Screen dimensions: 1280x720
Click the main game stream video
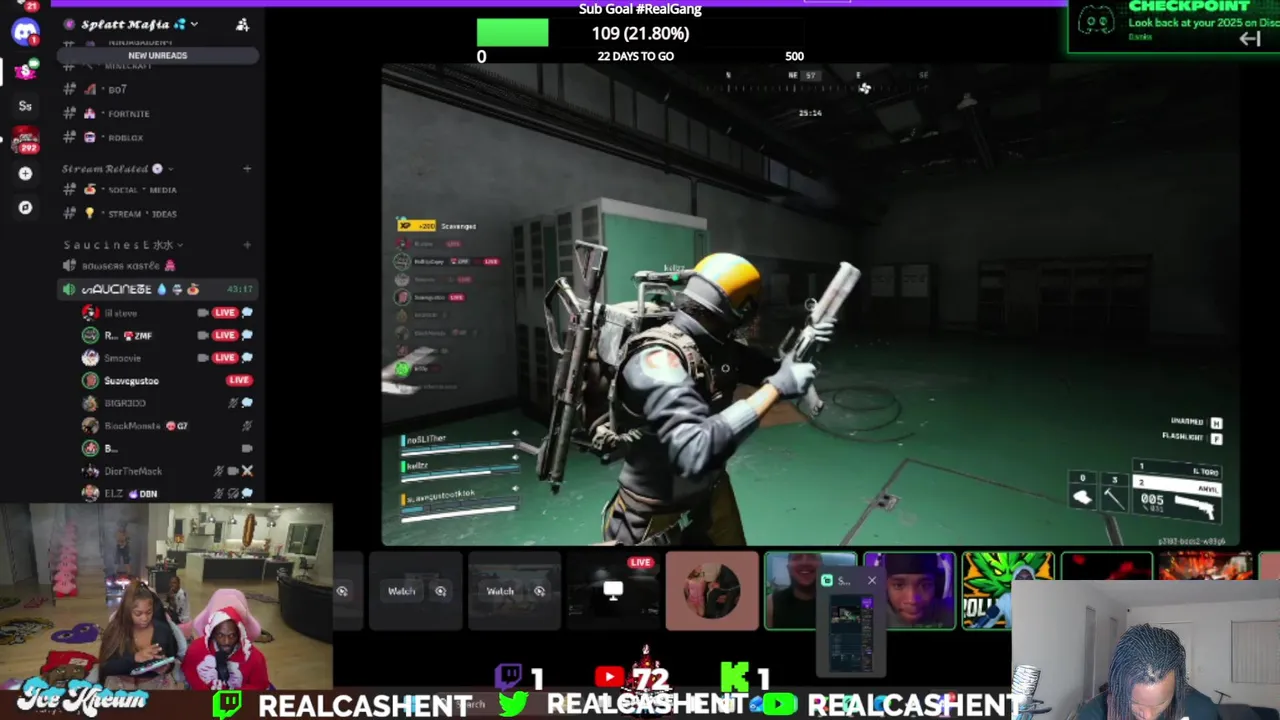tap(810, 306)
